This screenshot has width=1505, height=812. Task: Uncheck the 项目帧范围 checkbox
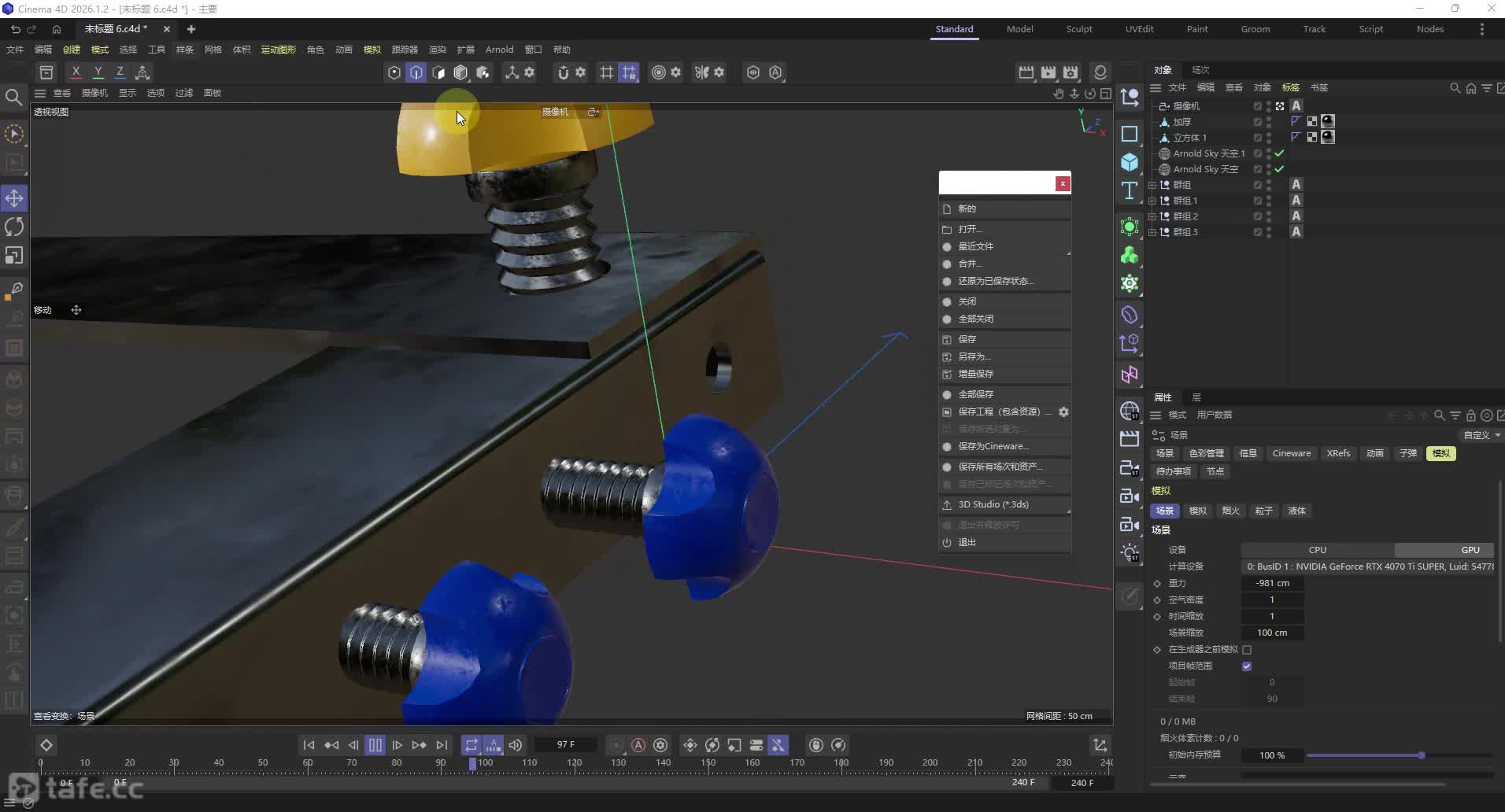click(x=1247, y=666)
